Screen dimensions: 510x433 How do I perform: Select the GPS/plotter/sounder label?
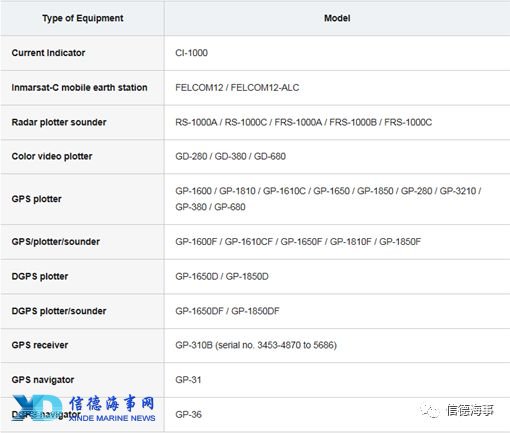pyautogui.click(x=56, y=241)
